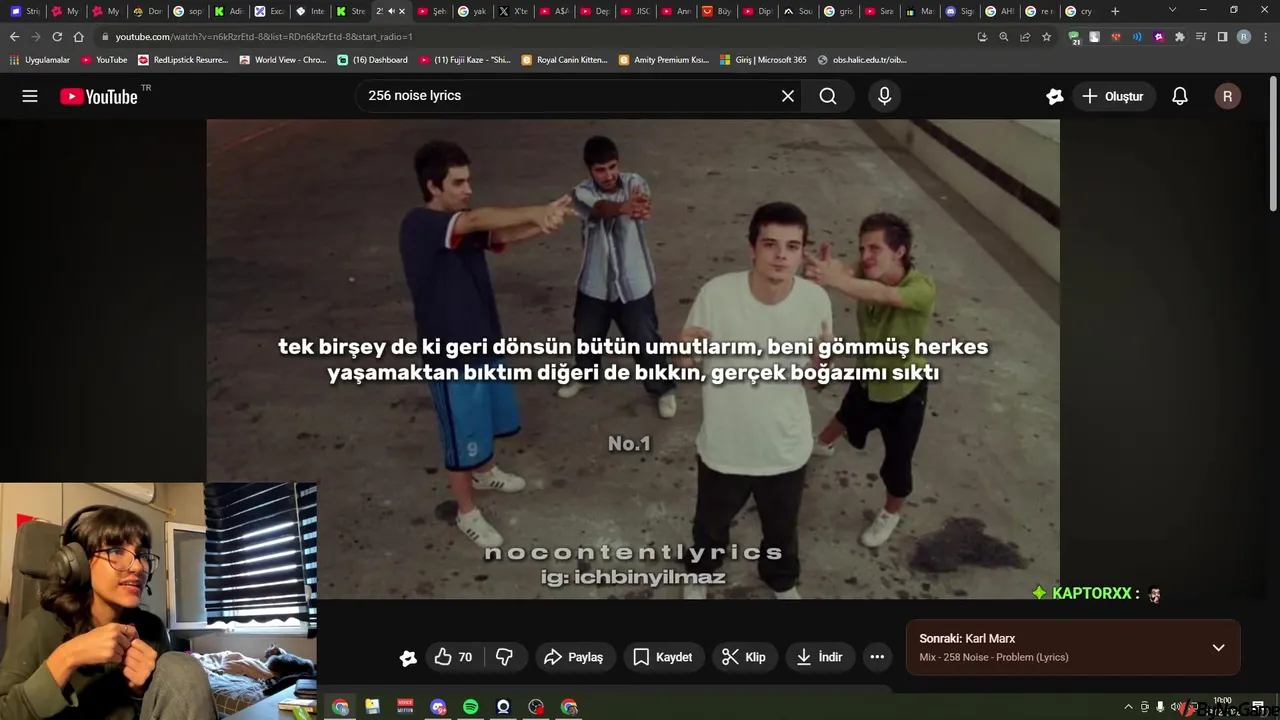
Task: Click the taskbar microphone tray icon
Action: (1160, 707)
